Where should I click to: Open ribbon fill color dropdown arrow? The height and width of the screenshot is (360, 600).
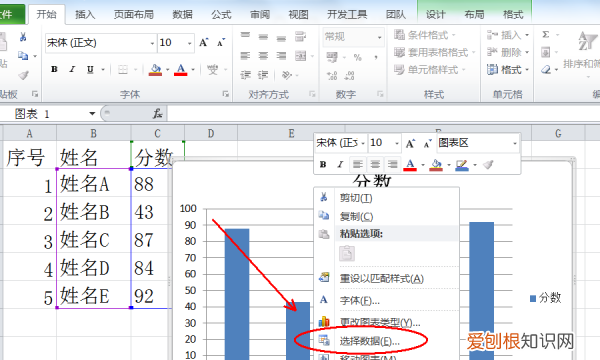[x=168, y=70]
